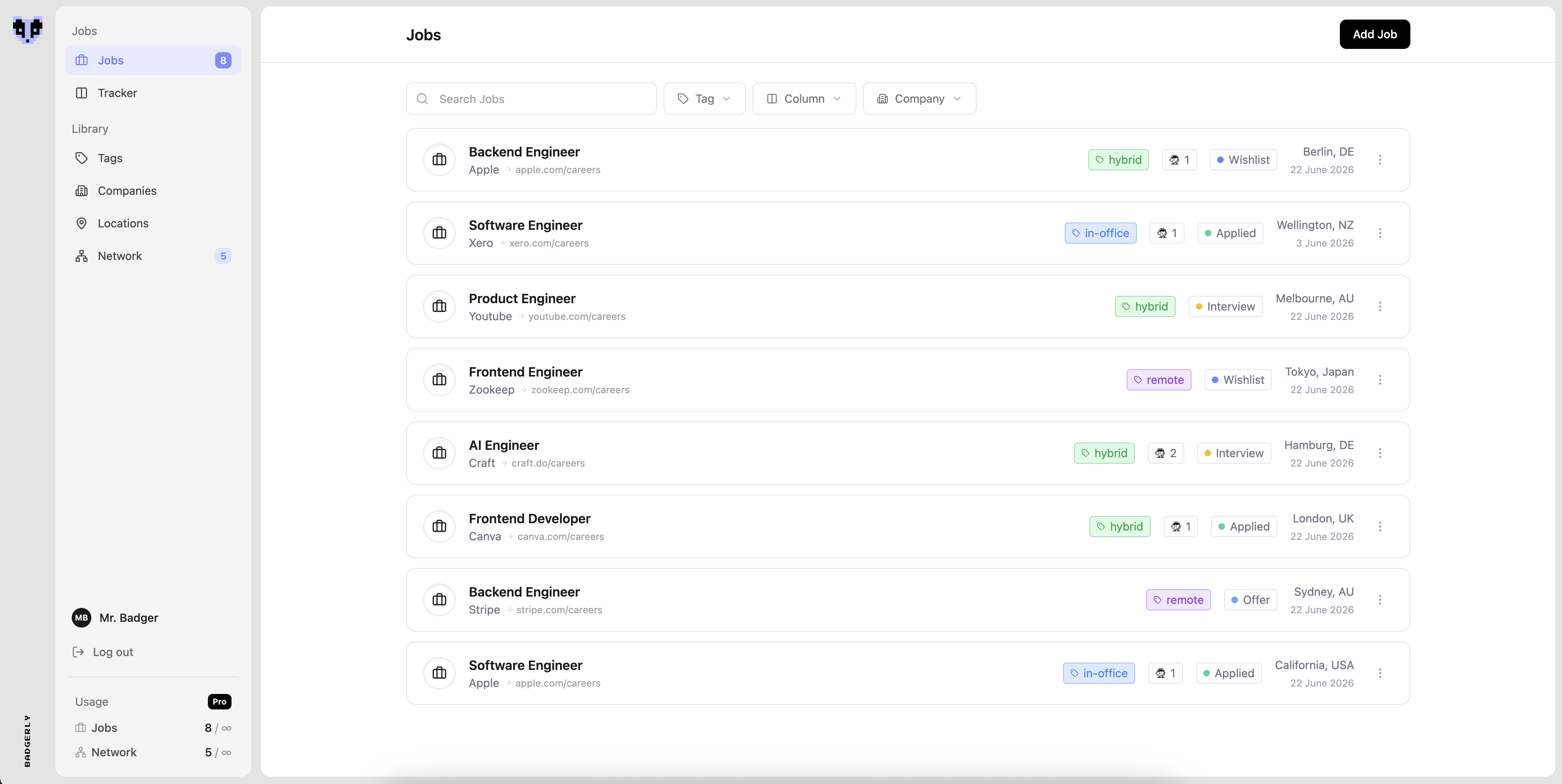Click hybrid tag on Youtube Product Engineer
The height and width of the screenshot is (784, 1562).
click(1145, 307)
